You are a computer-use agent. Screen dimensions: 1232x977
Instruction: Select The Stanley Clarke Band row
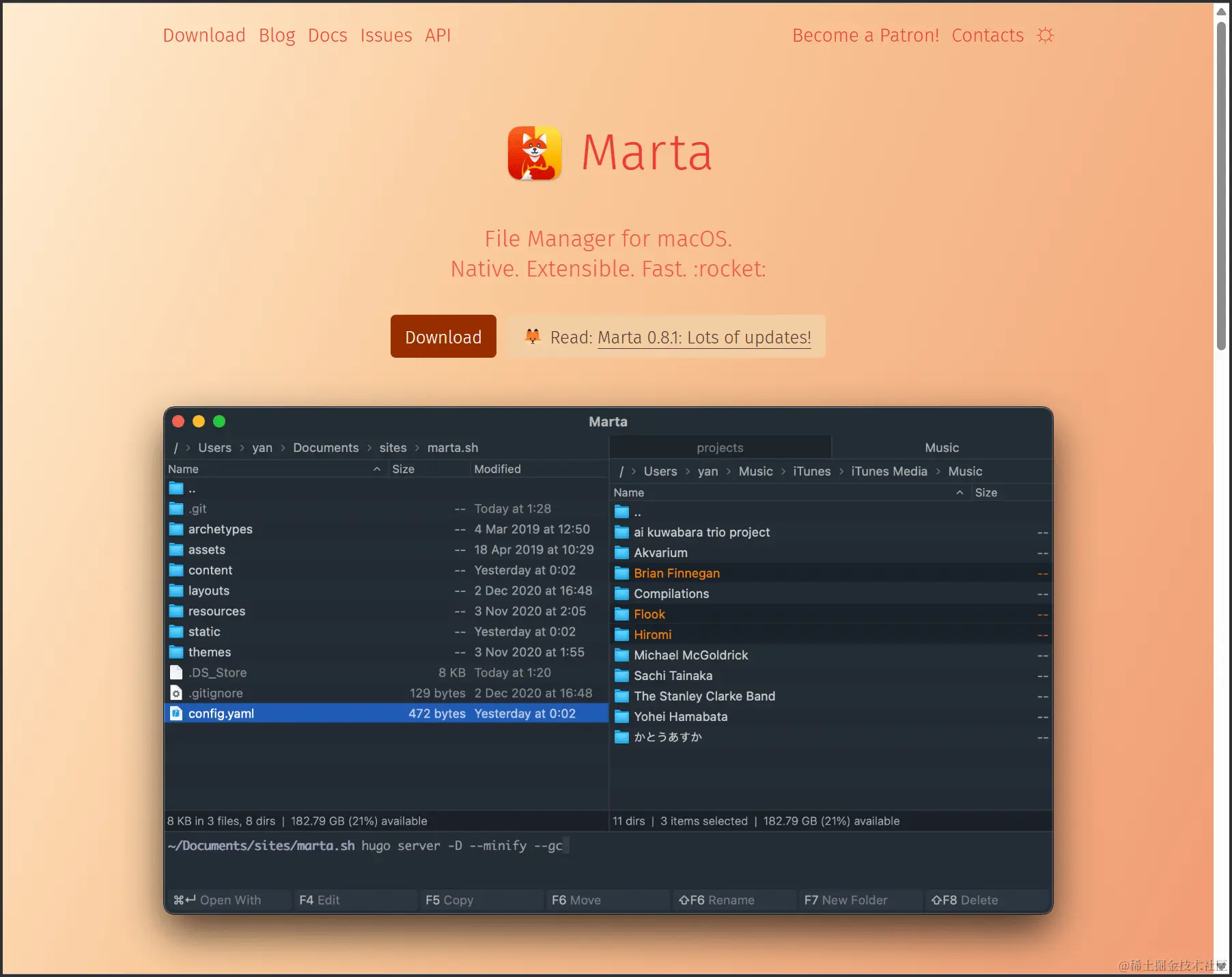tap(831, 696)
